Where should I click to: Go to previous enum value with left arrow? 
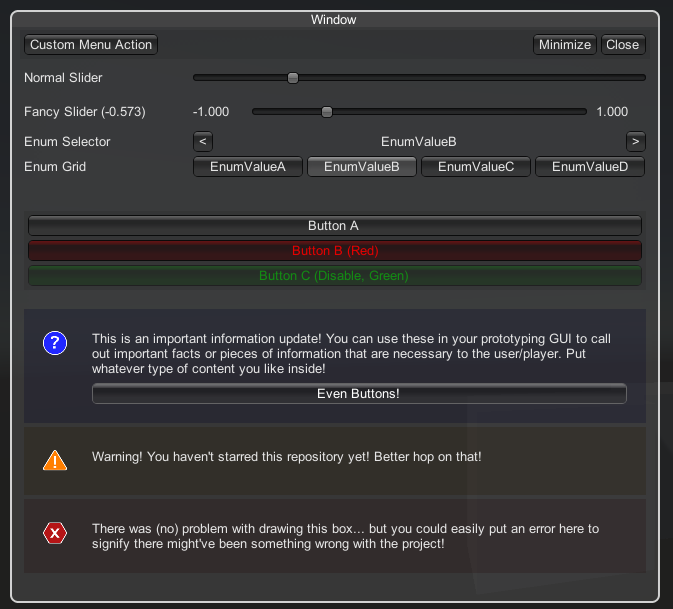point(203,141)
